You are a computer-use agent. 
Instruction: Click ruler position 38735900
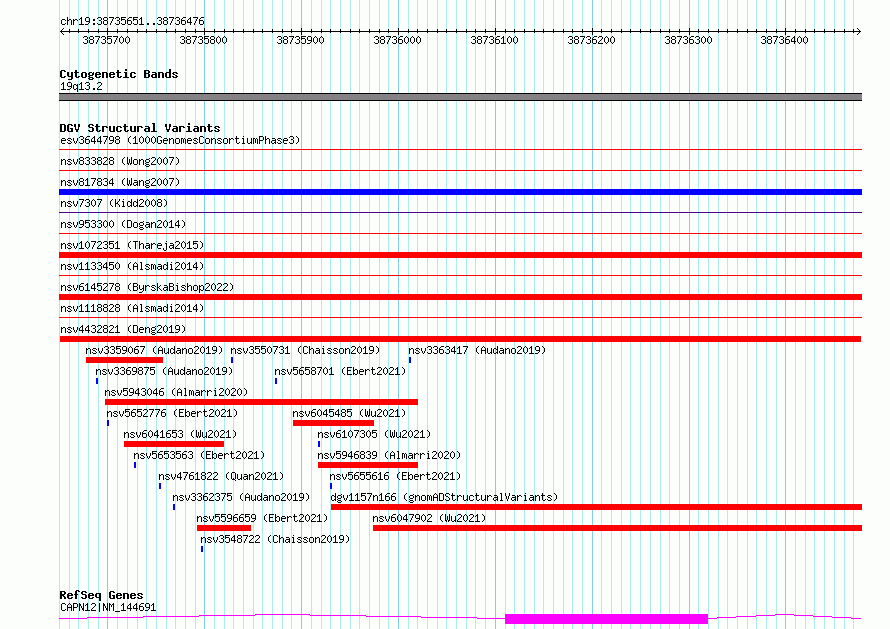[300, 40]
